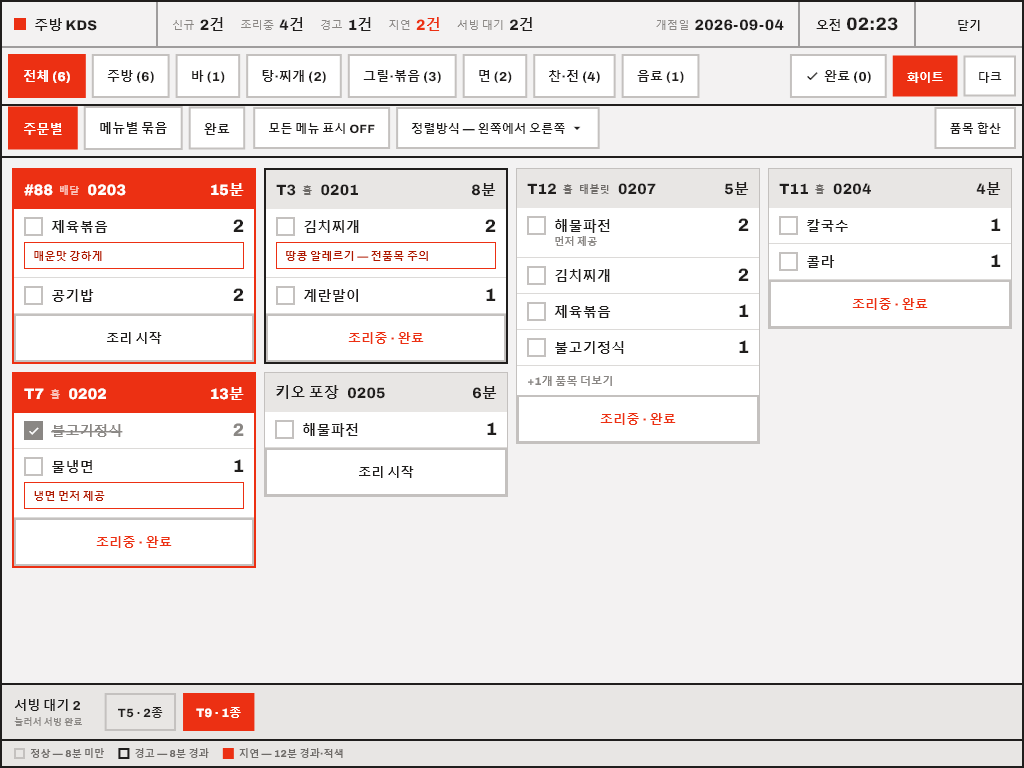Viewport: 1024px width, 768px height.
Task: Check 공기밥 in order #88
Action: tap(33, 295)
